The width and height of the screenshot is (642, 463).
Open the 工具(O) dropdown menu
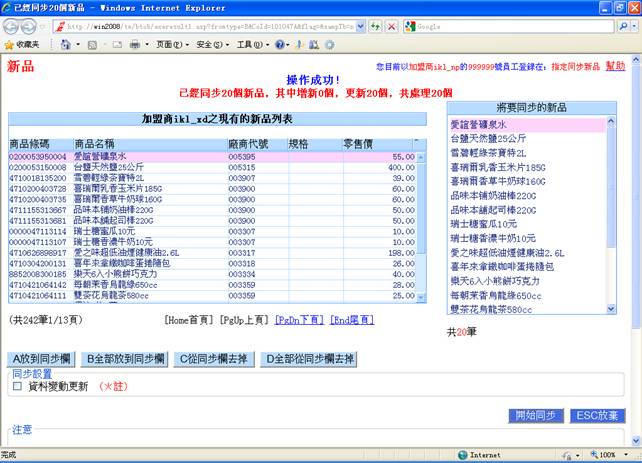coord(250,45)
